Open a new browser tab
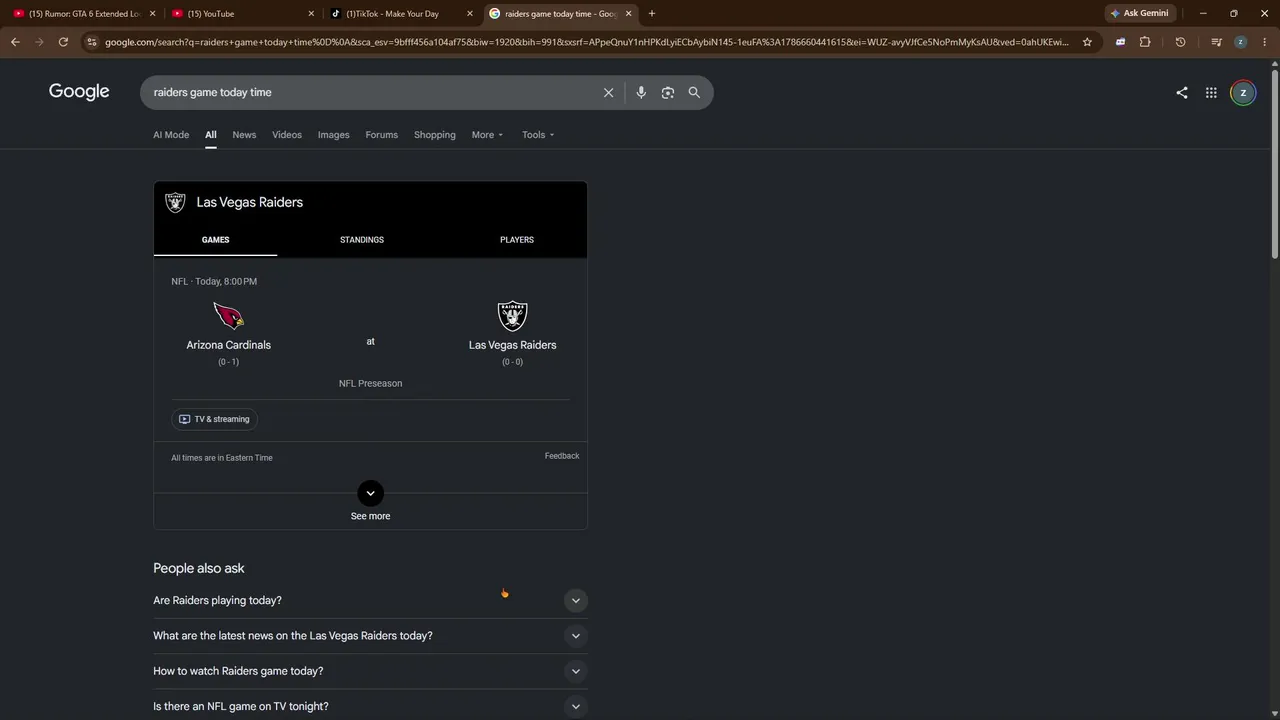This screenshot has height=720, width=1280. tap(652, 13)
